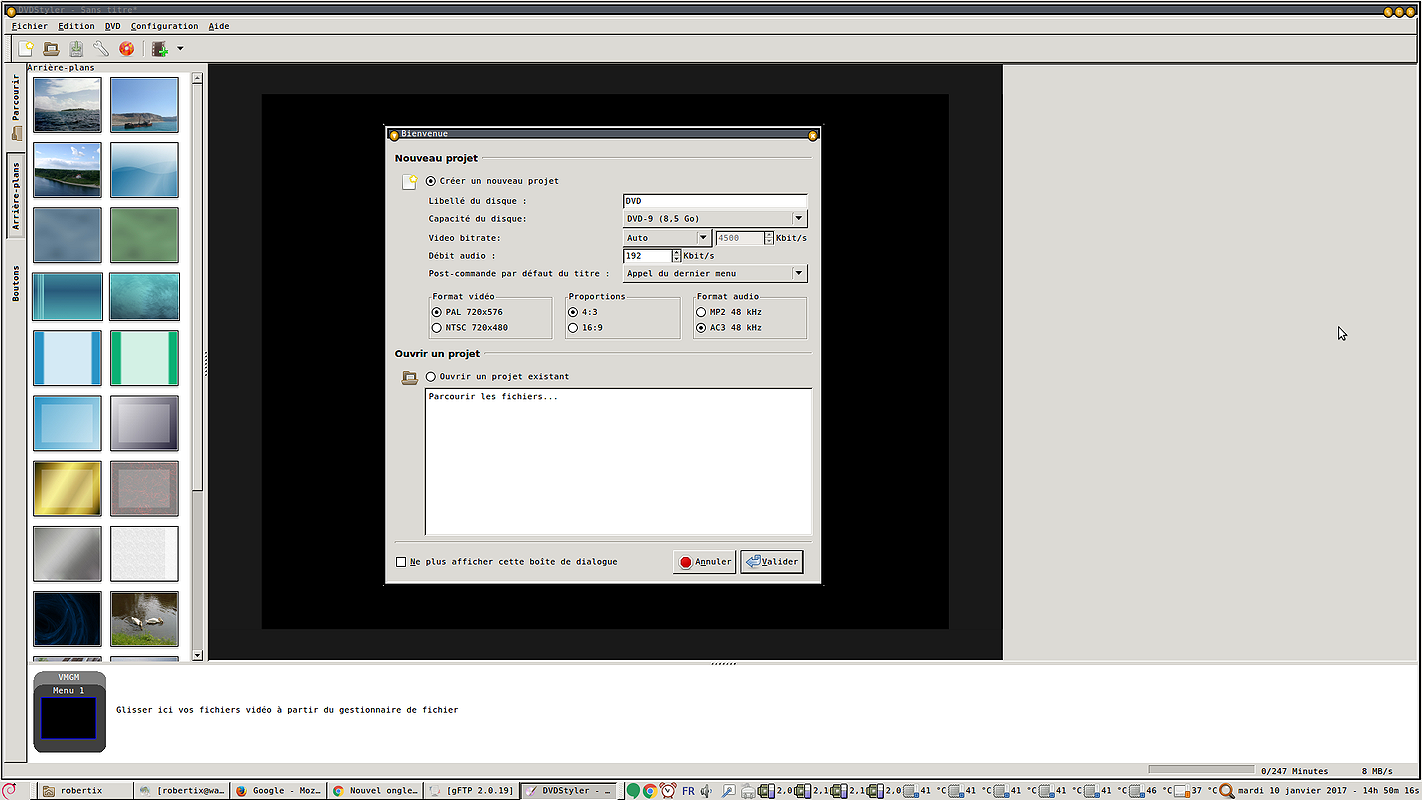Viewport: 1422px width, 800px height.
Task: Open the Video bitrate Auto dropdown
Action: coord(667,238)
